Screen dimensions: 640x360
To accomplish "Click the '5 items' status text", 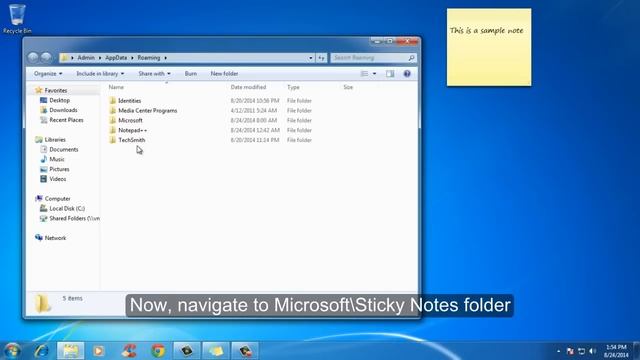I will point(73,299).
